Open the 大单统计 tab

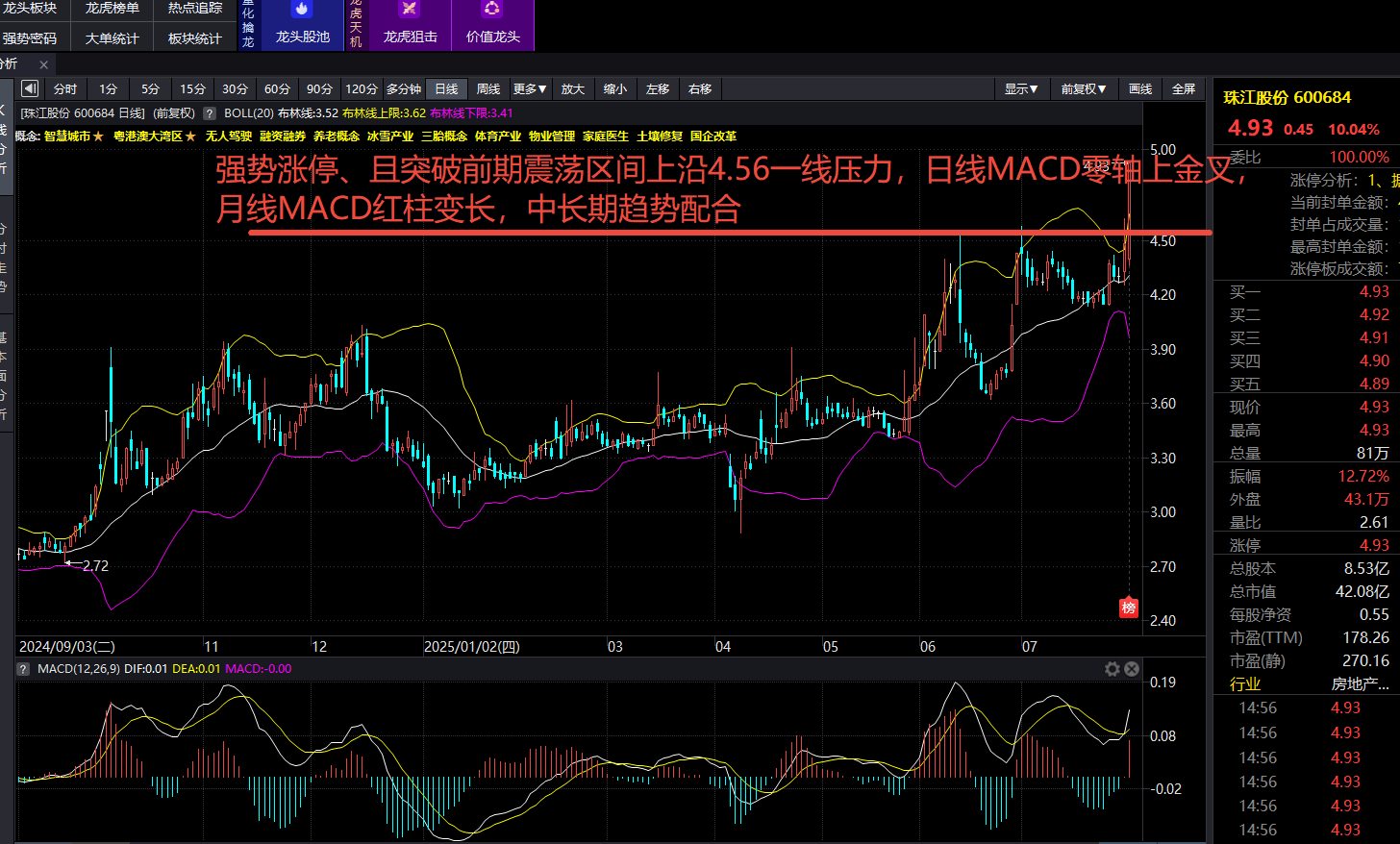[x=112, y=38]
